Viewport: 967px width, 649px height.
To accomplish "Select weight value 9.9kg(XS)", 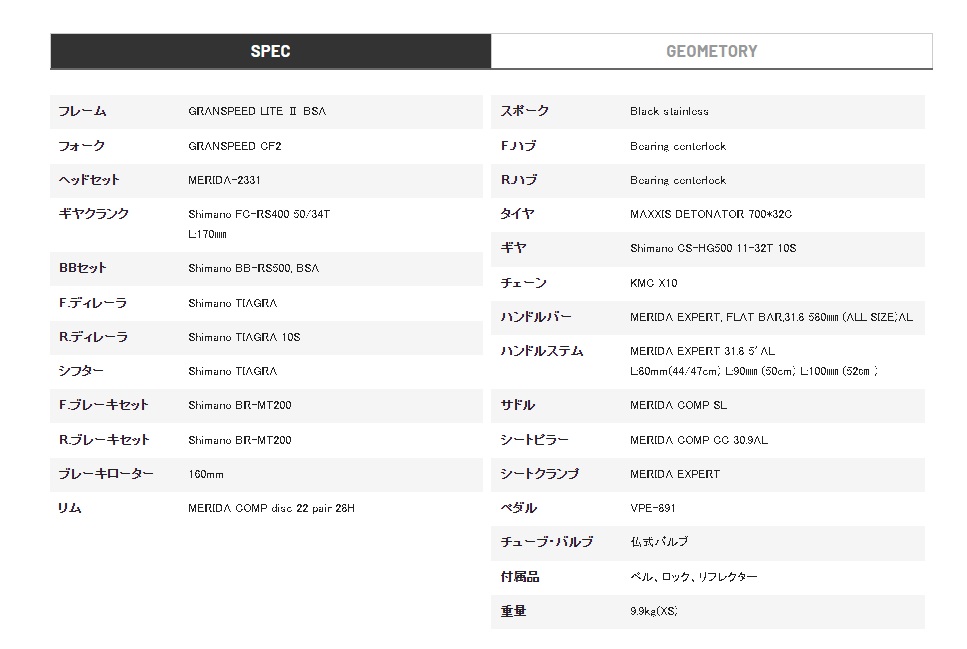I will coord(654,611).
